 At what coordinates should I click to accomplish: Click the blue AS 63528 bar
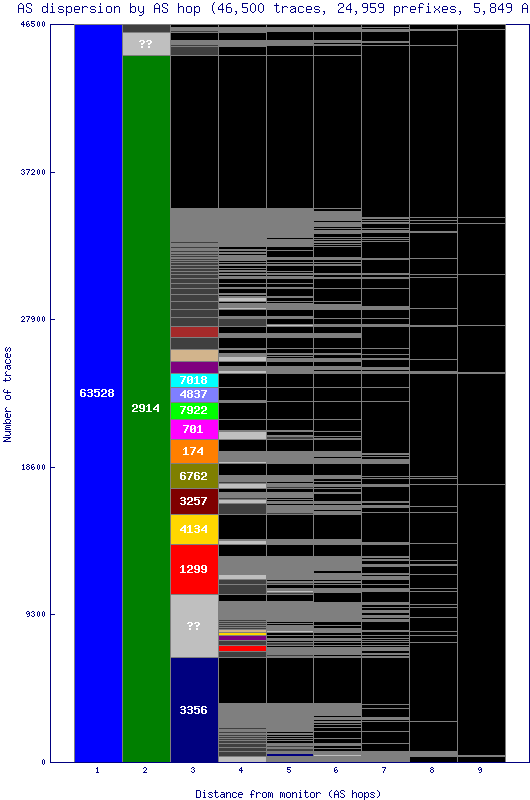pos(98,393)
